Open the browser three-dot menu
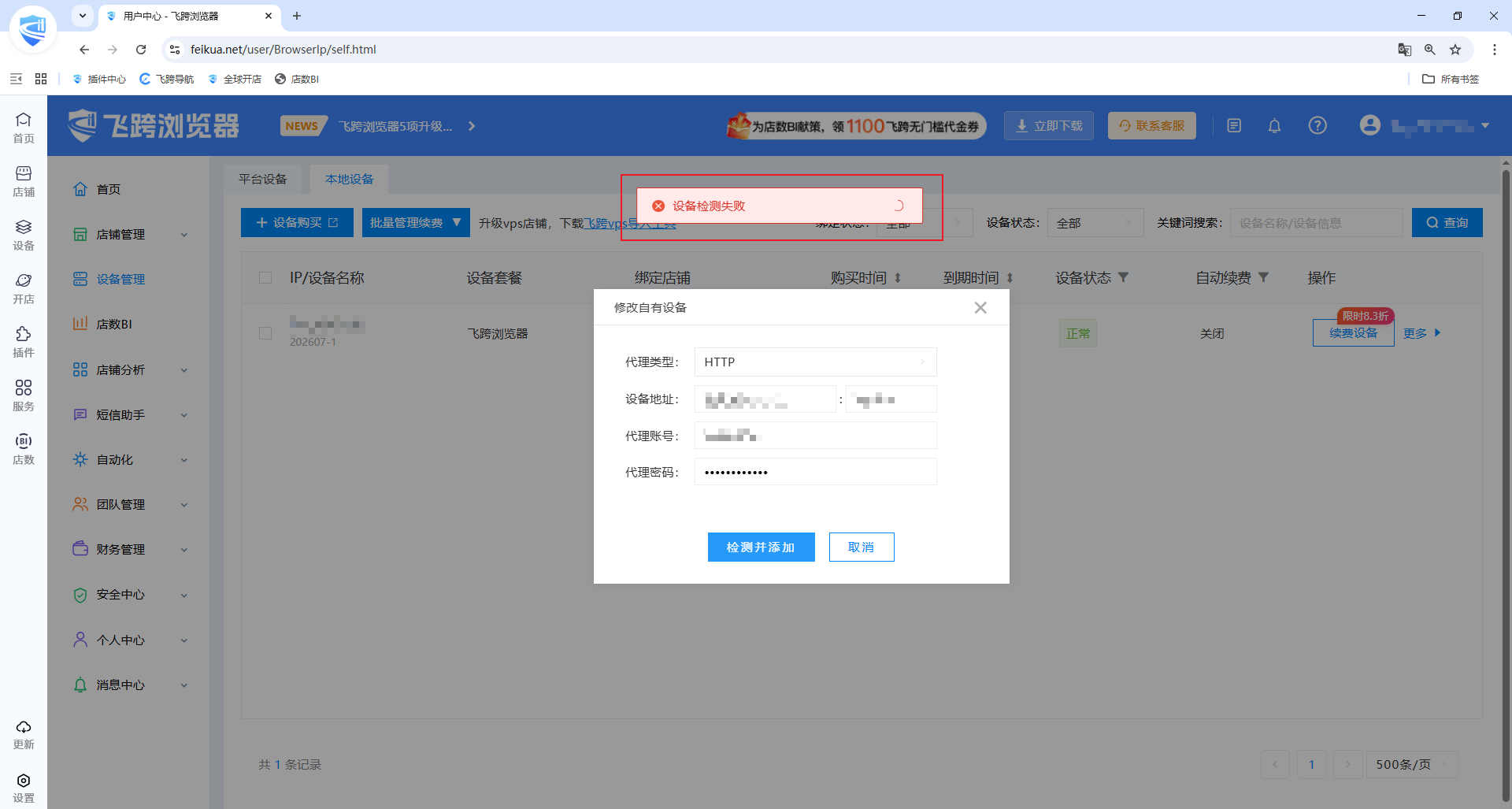 click(x=1495, y=50)
